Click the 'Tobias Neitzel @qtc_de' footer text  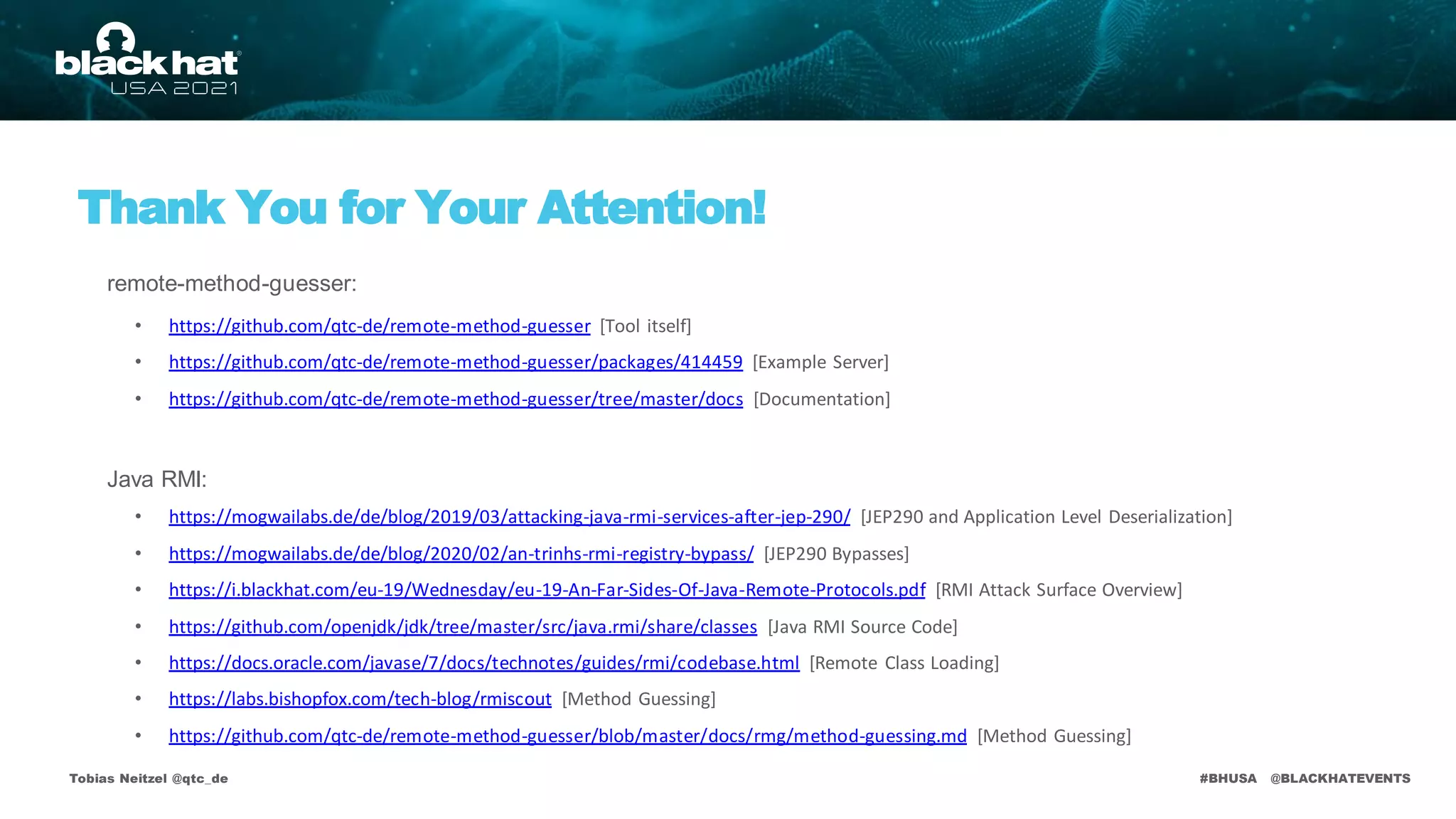[149, 778]
